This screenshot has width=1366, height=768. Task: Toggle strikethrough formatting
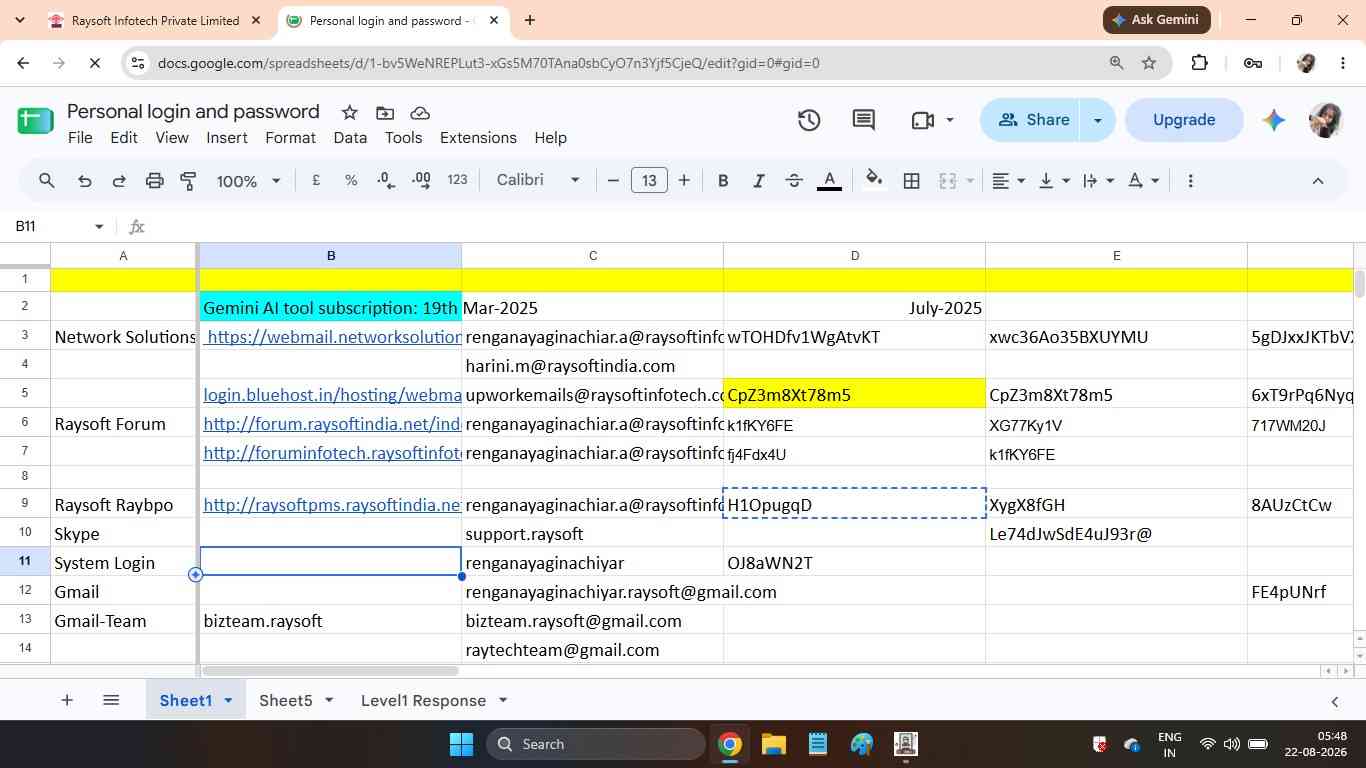[794, 181]
